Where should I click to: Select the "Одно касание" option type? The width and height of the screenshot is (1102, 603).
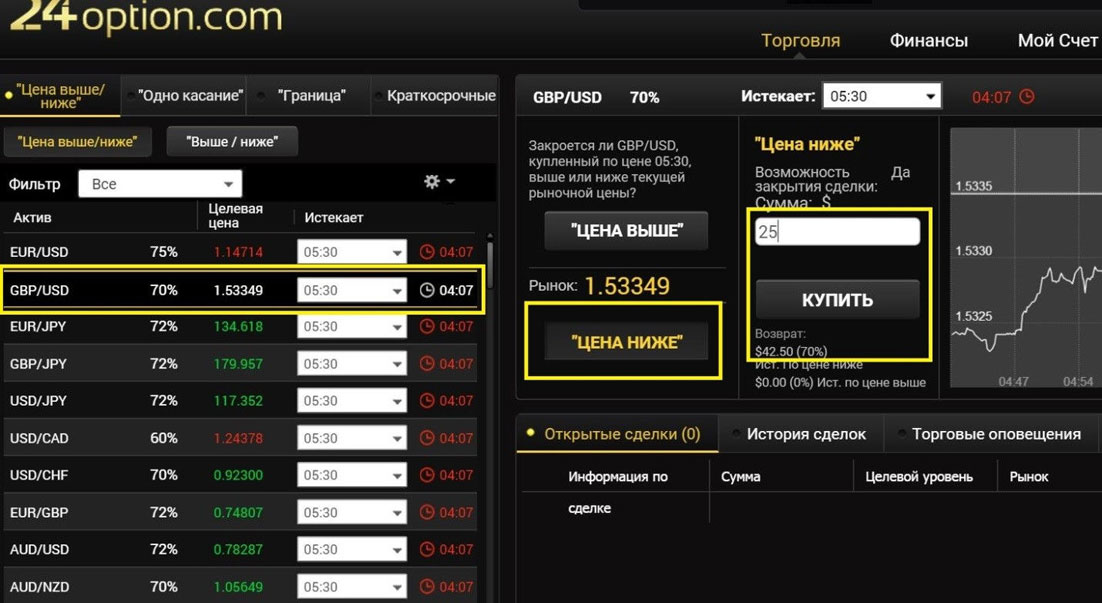(x=190, y=96)
